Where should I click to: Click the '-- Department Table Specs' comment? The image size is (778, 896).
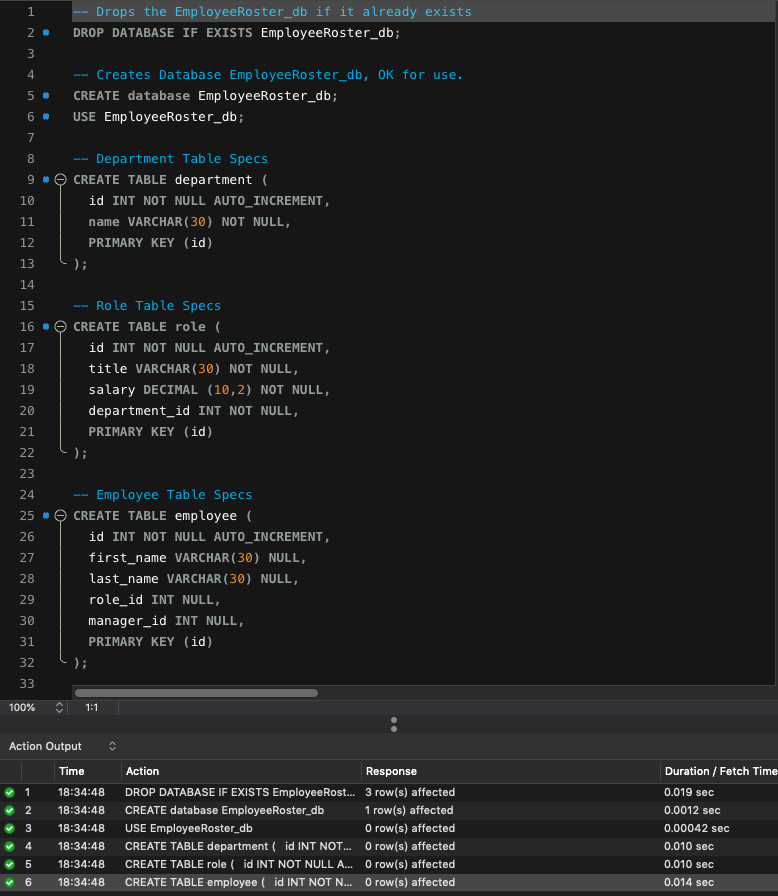pos(170,159)
